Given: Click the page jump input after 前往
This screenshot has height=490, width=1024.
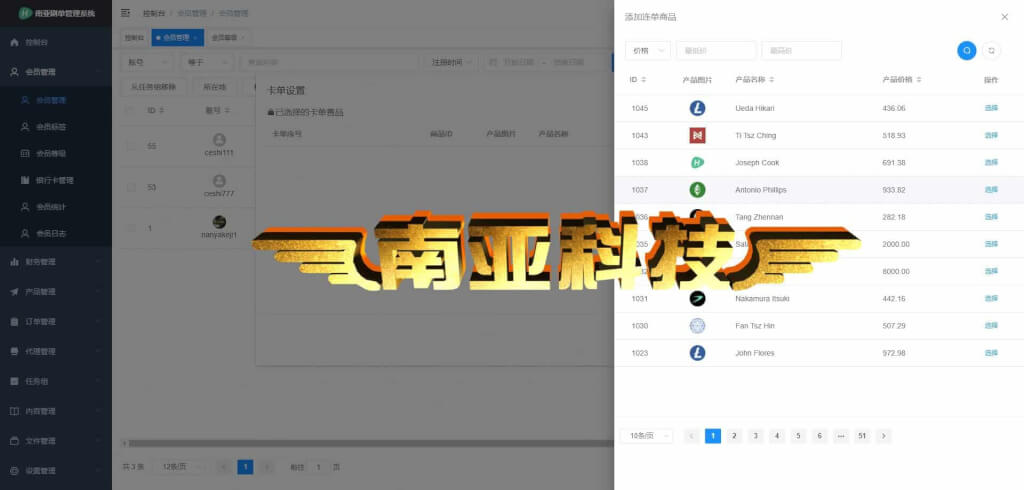Looking at the screenshot, I should coord(318,467).
